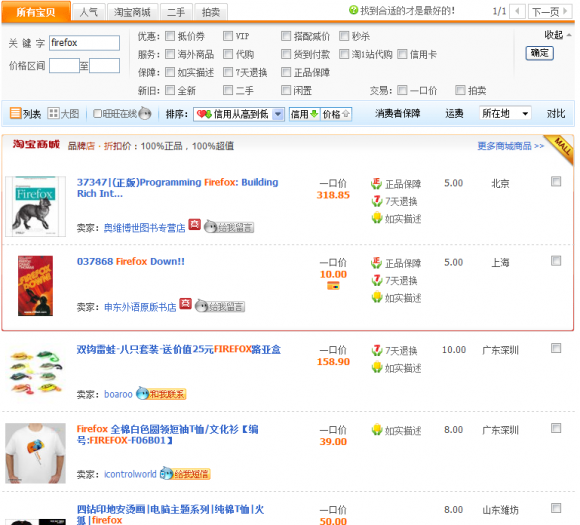Check the 海外商品 checkbox

click(x=170, y=54)
